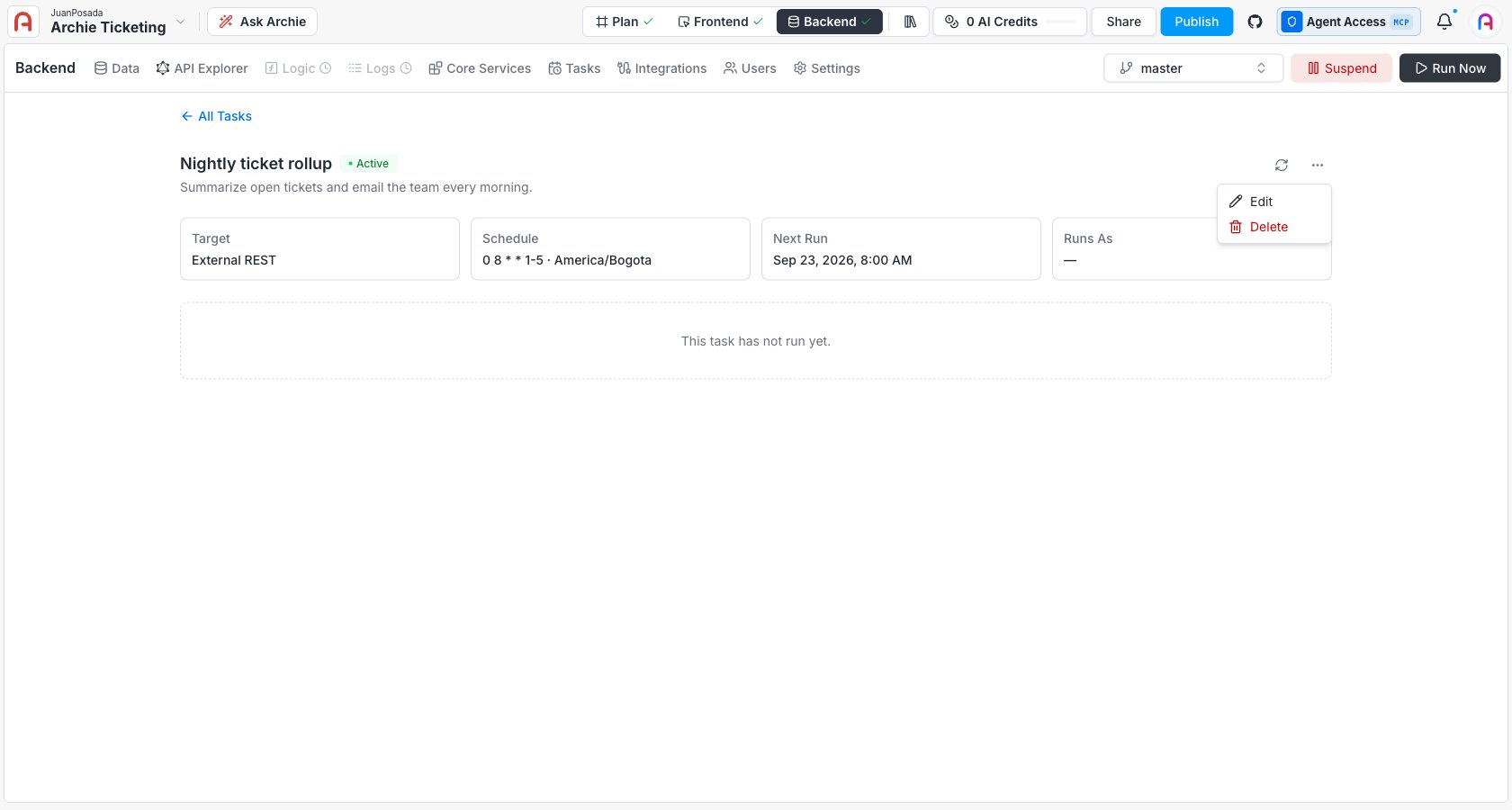Click the Share button
This screenshot has width=1512, height=810.
[x=1123, y=22]
